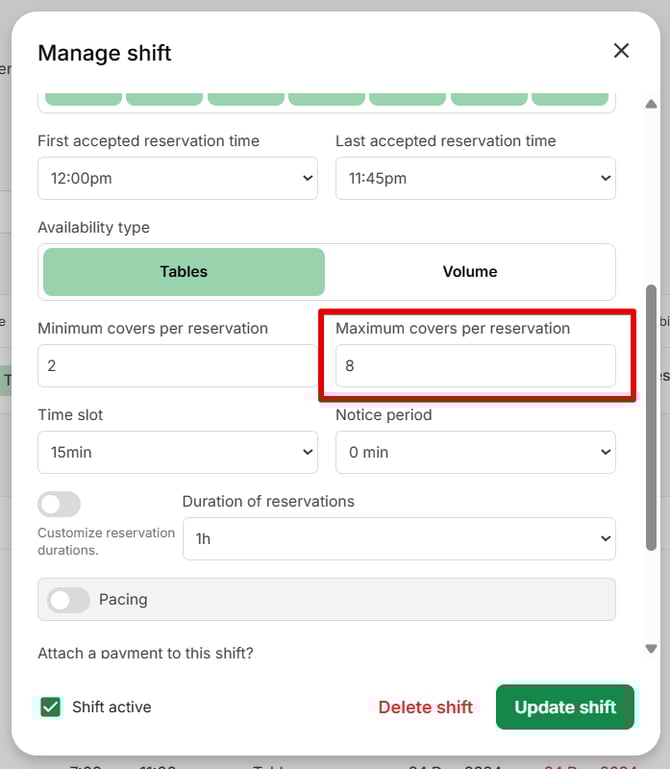The image size is (670, 769).
Task: Click the Minimum covers per reservation field
Action: 177,366
